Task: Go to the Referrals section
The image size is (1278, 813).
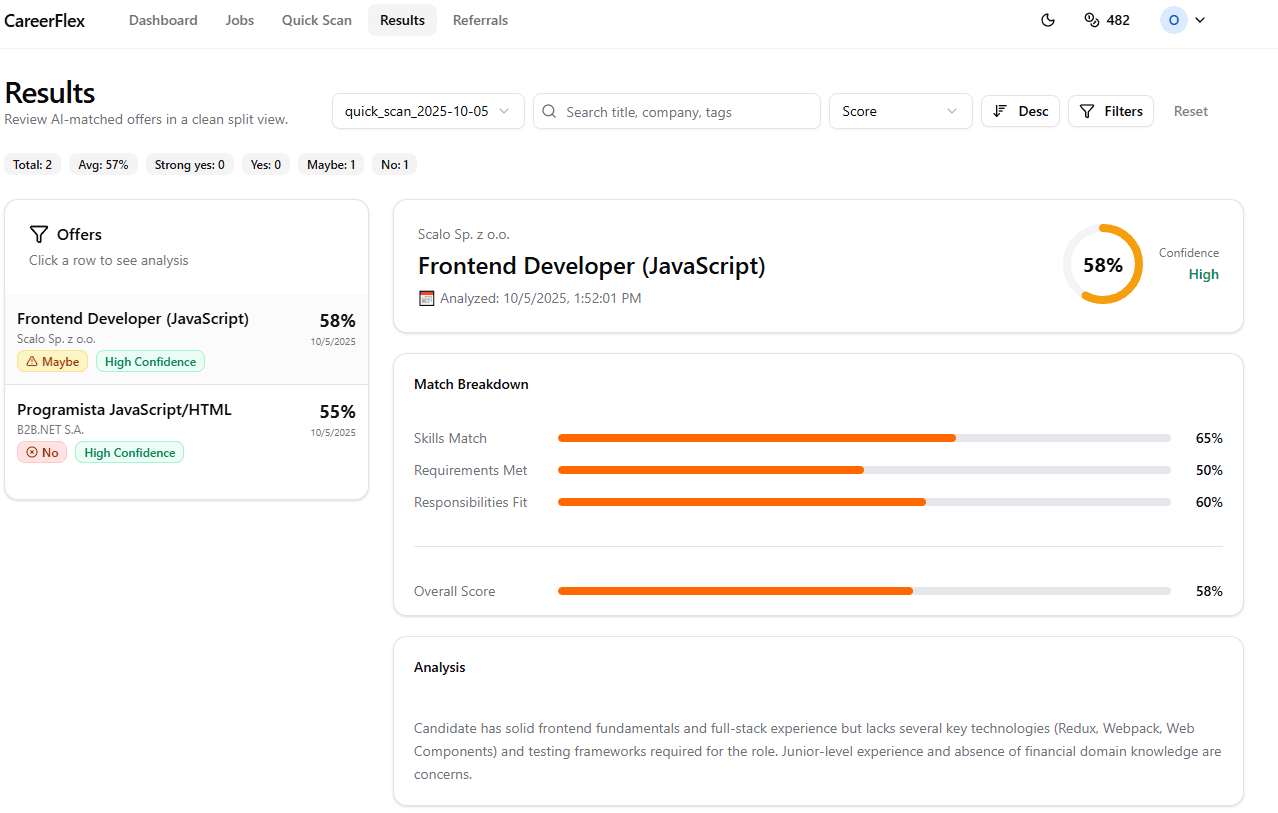Action: [480, 20]
